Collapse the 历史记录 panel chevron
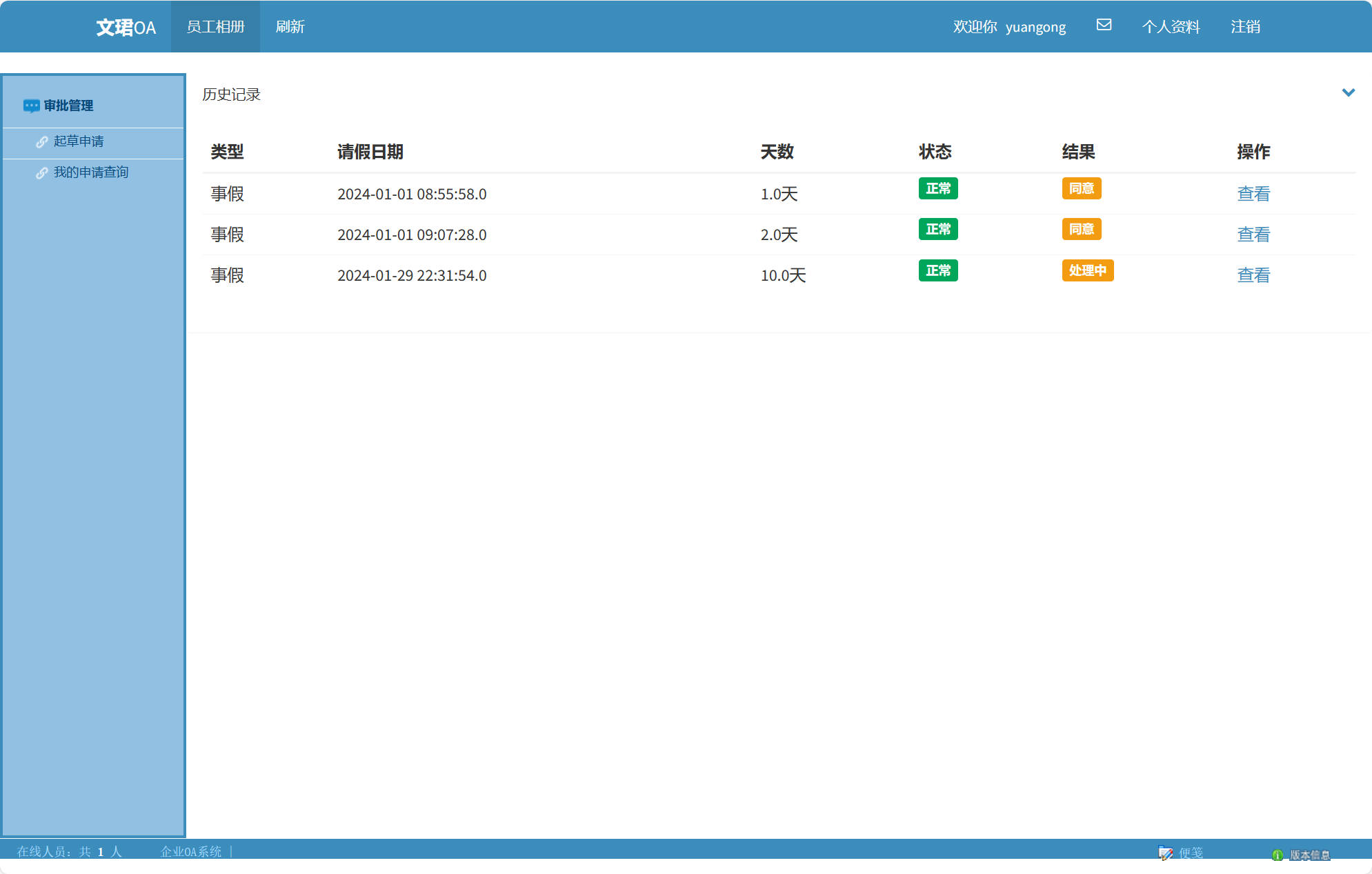The height and width of the screenshot is (874, 1372). point(1348,92)
